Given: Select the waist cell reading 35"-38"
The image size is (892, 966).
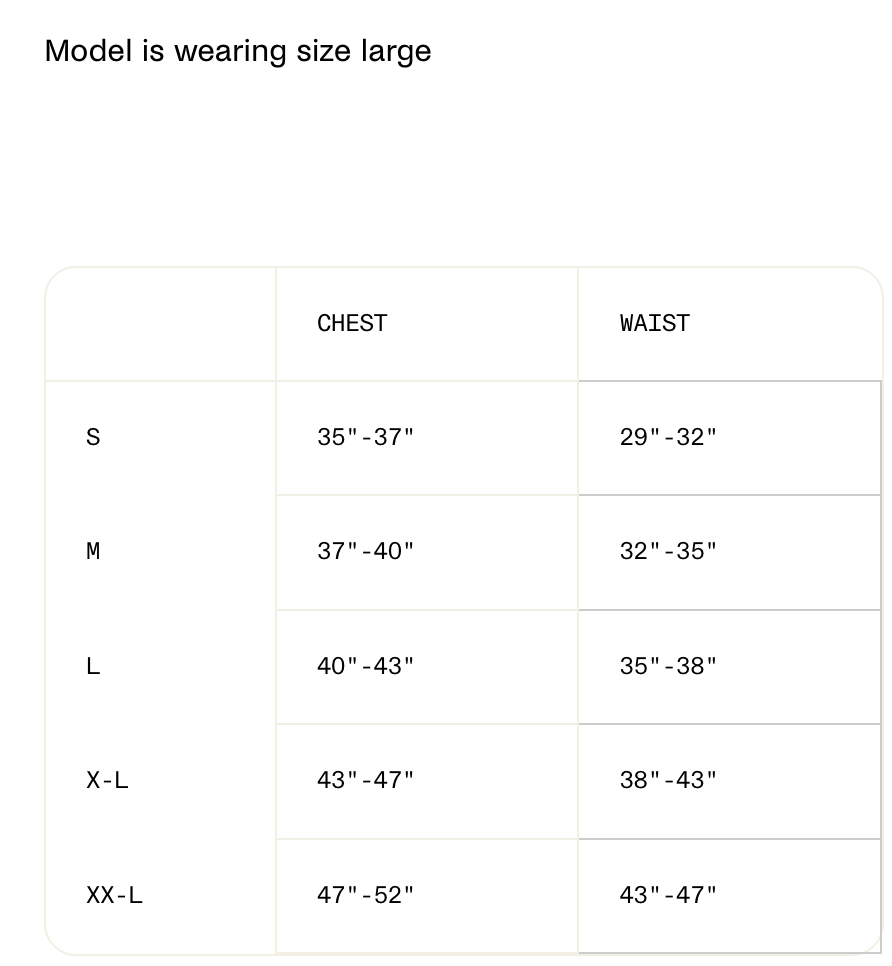Looking at the screenshot, I should pos(730,667).
